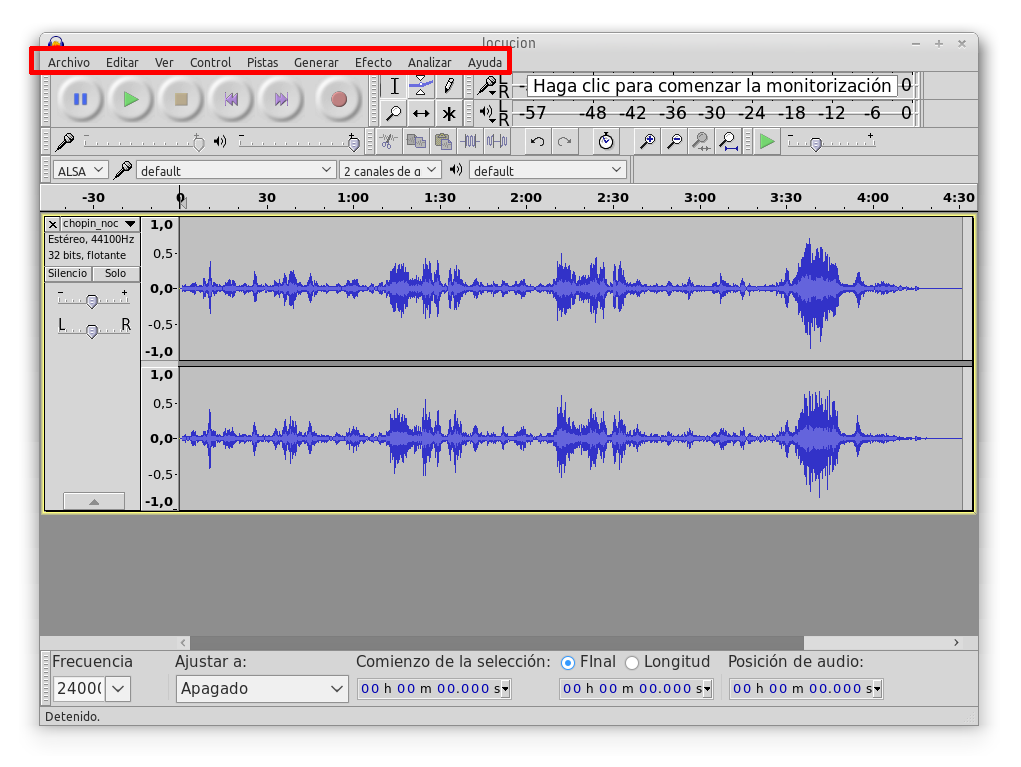The image size is (1021, 767).
Task: Silence the selected audio
Action: click(x=497, y=141)
